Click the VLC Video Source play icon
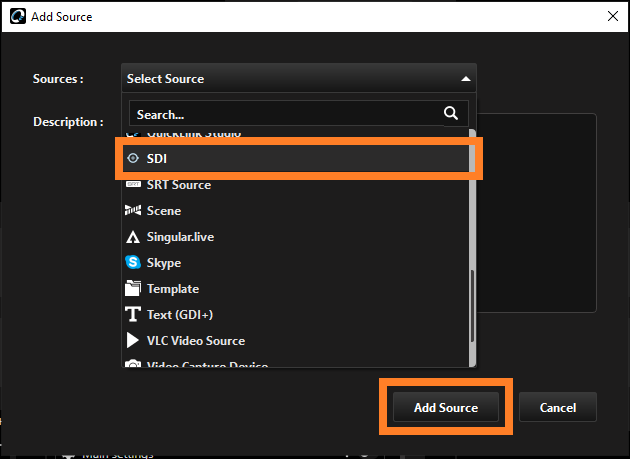The width and height of the screenshot is (630, 459). [133, 341]
